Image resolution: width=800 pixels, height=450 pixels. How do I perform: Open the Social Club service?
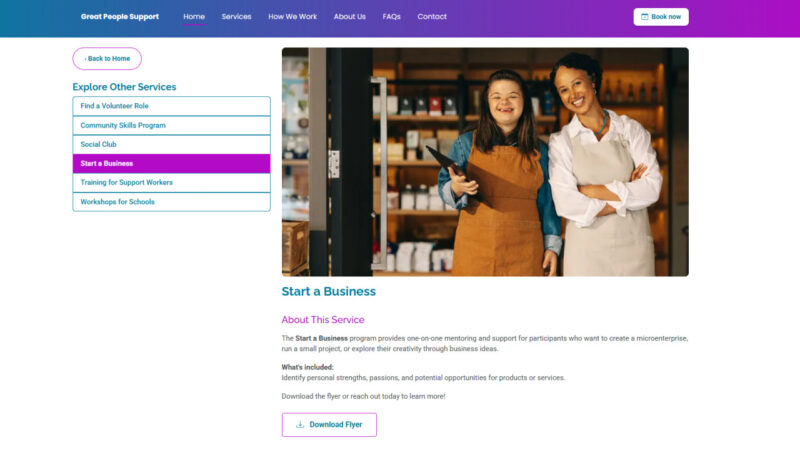tap(171, 144)
